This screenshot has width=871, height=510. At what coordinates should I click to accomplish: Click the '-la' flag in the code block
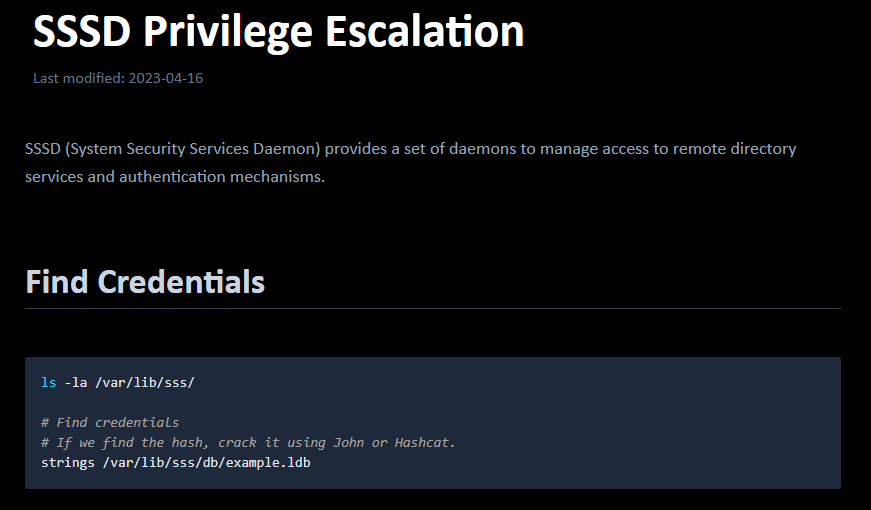pyautogui.click(x=75, y=382)
